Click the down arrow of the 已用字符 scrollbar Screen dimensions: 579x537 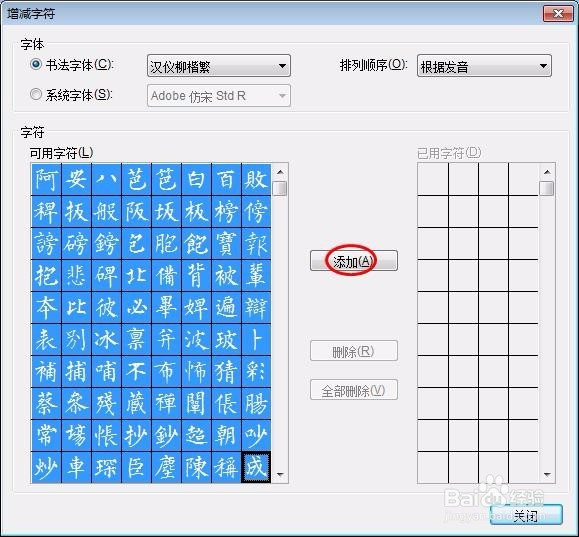coord(547,474)
